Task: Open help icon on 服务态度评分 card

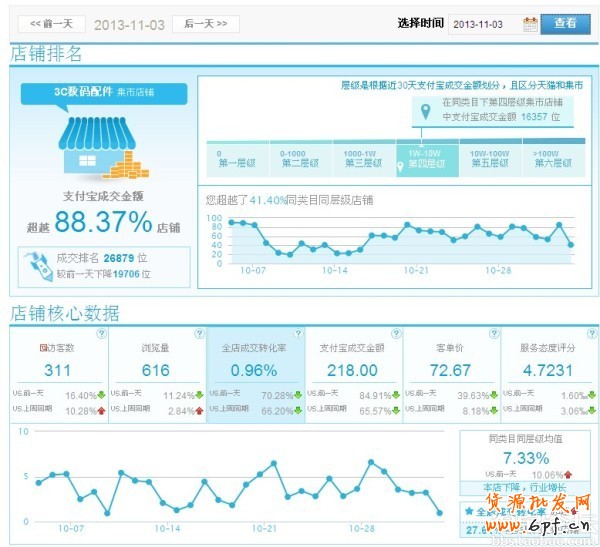Action: 591,334
